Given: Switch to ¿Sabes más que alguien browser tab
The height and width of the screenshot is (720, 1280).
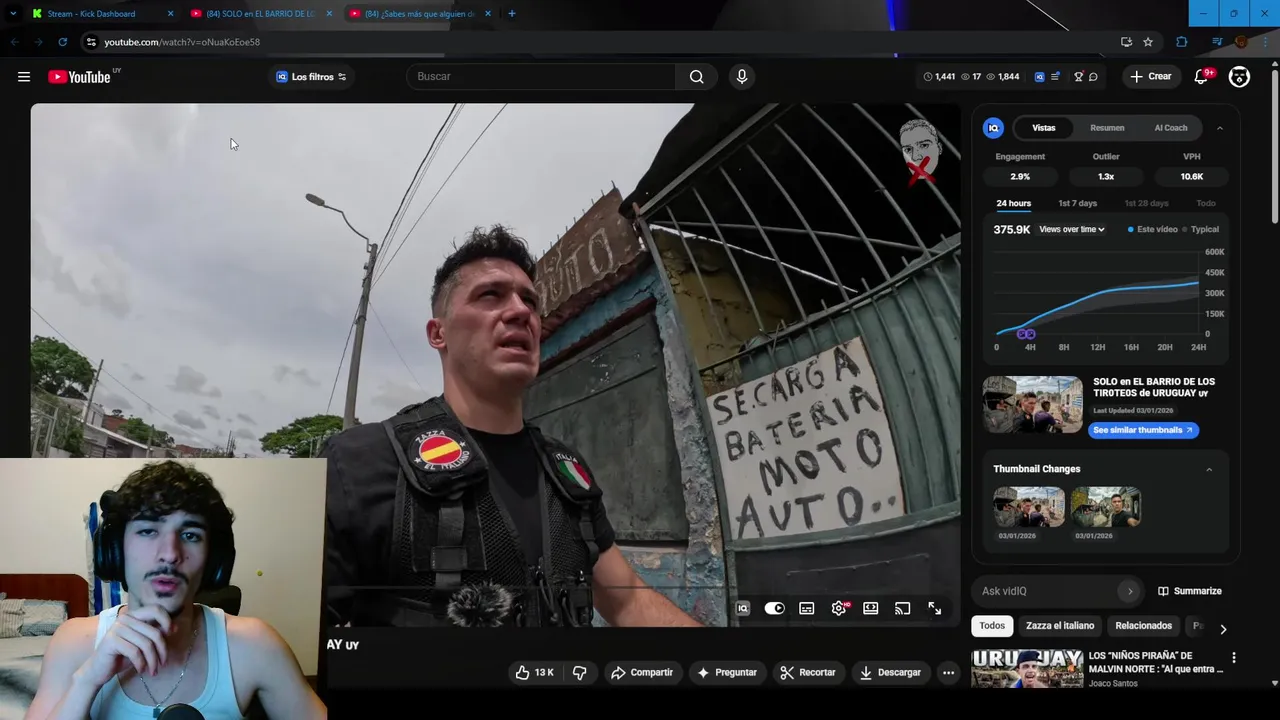Looking at the screenshot, I should (x=420, y=14).
